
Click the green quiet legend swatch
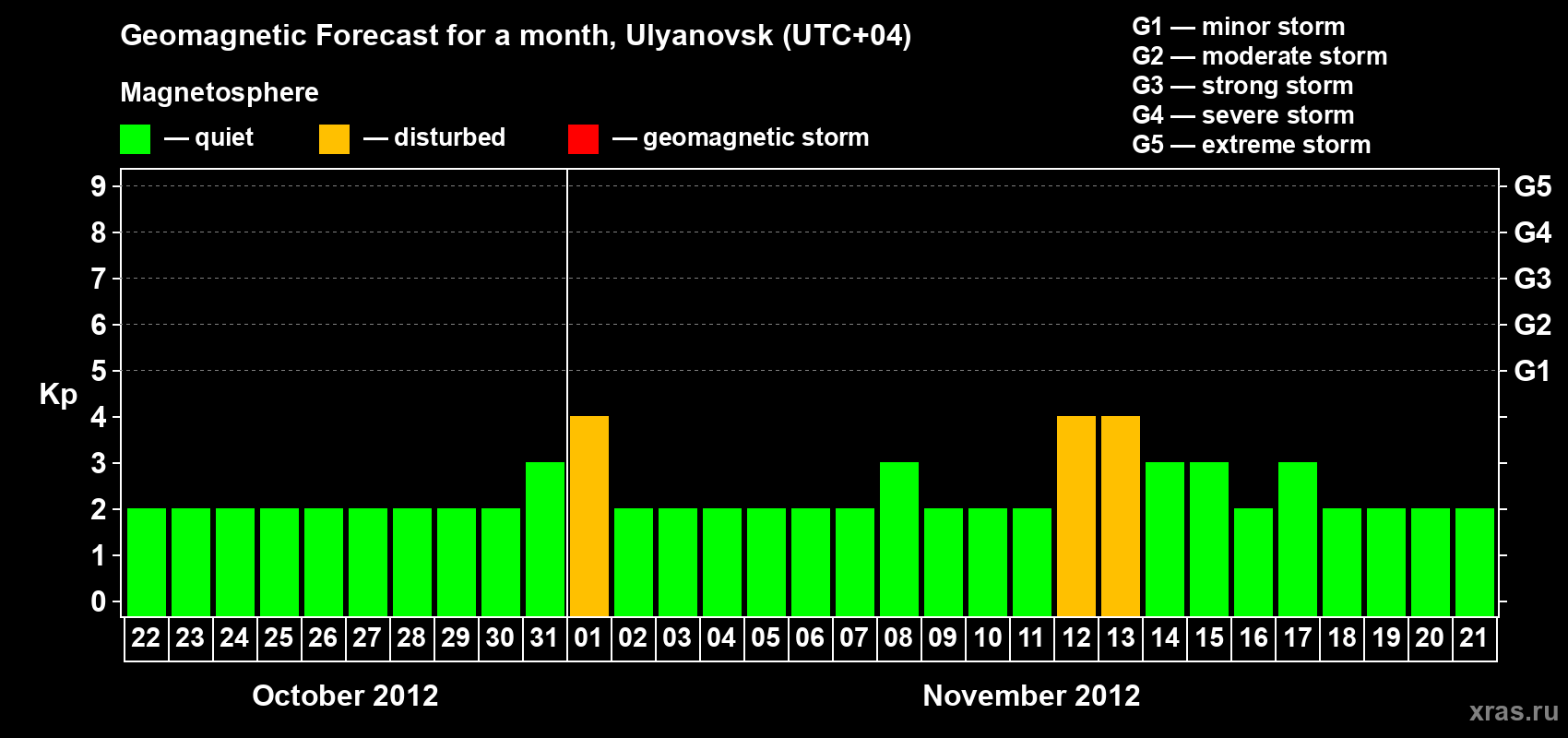click(135, 139)
